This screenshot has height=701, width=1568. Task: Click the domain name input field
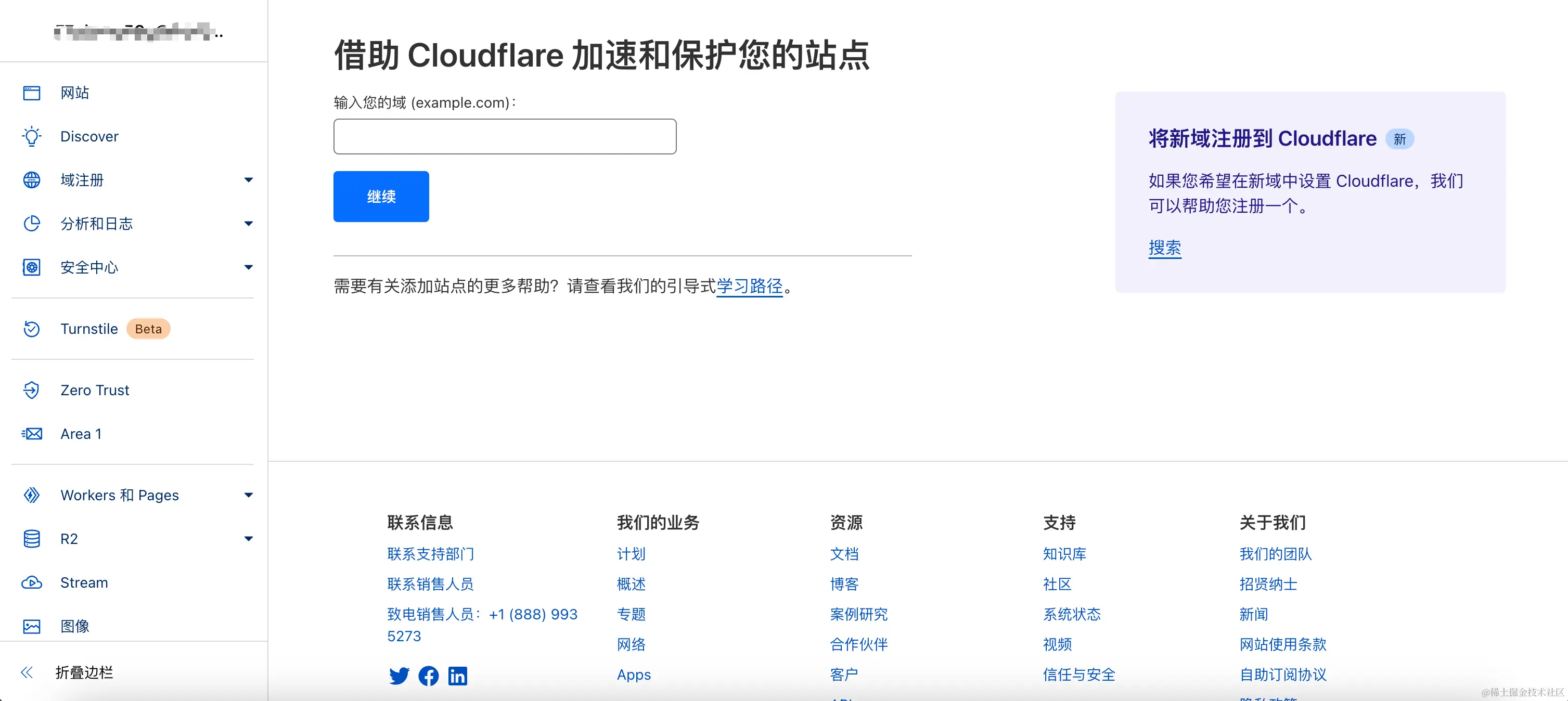click(505, 136)
